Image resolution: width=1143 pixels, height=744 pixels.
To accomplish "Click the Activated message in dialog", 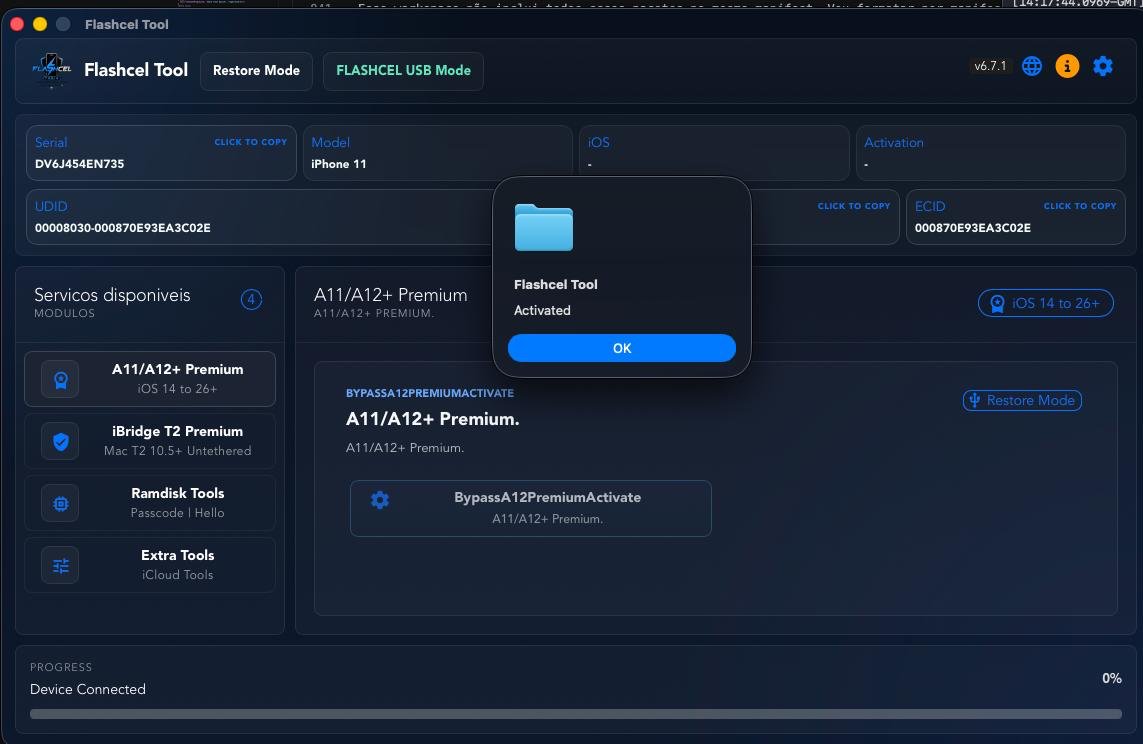I will coord(542,310).
